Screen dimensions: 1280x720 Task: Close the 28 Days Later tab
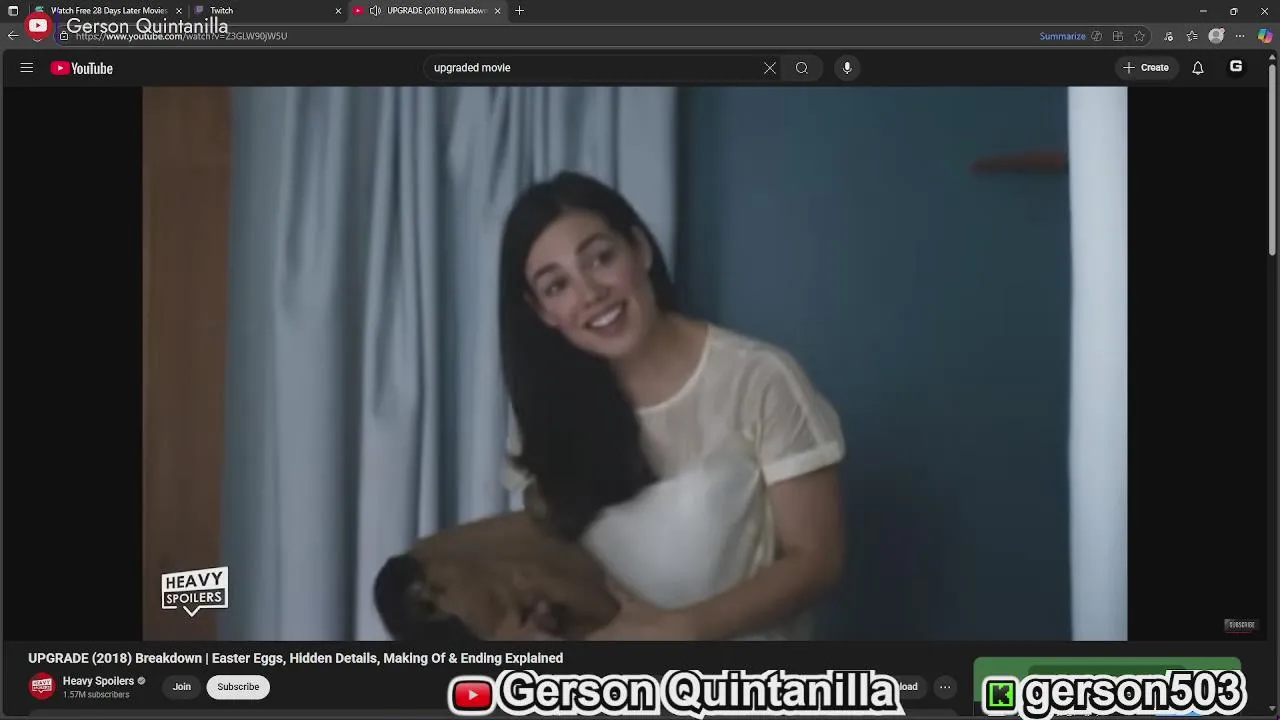[179, 11]
